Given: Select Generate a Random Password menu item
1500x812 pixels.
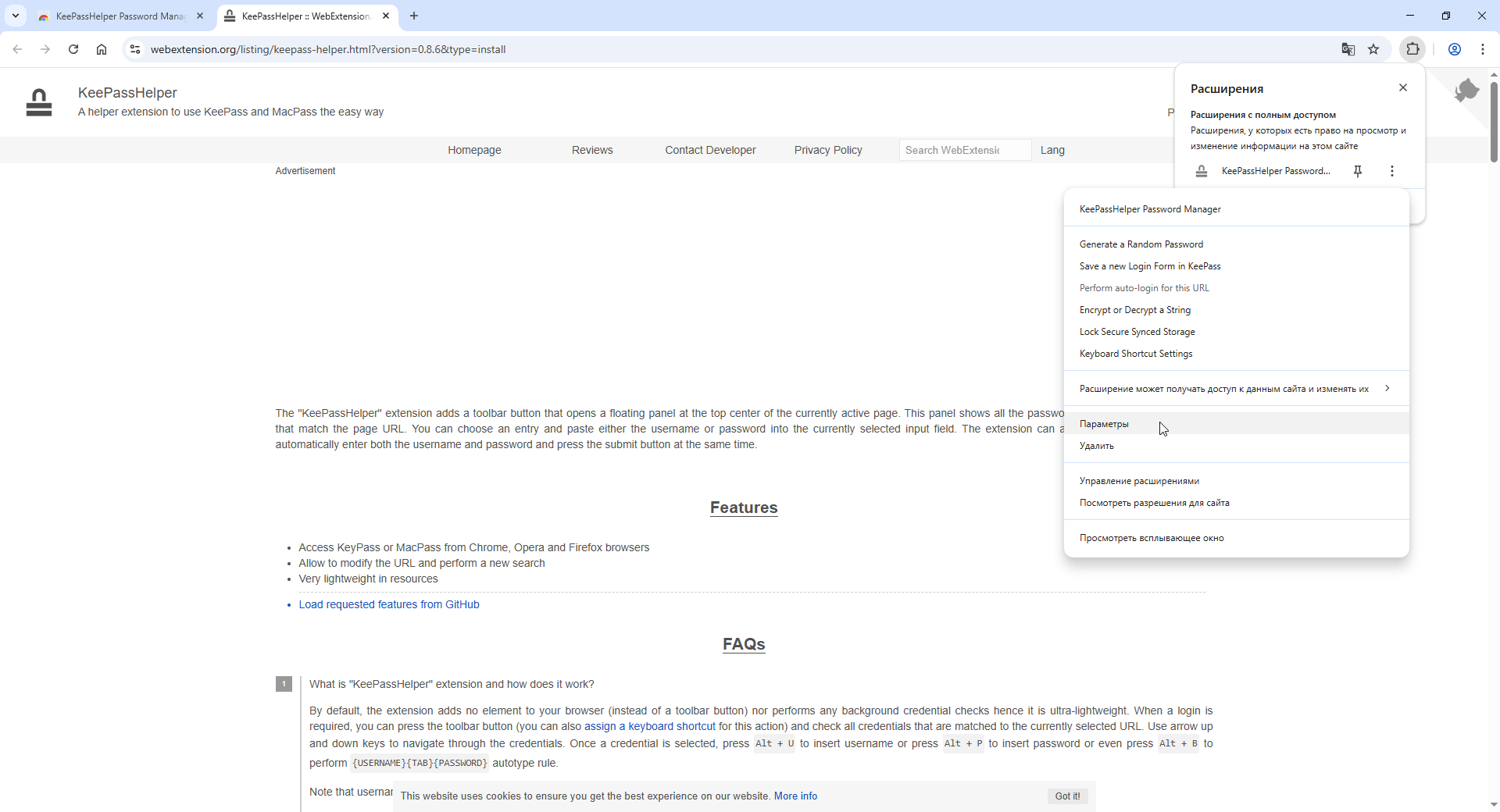Looking at the screenshot, I should (x=1141, y=244).
